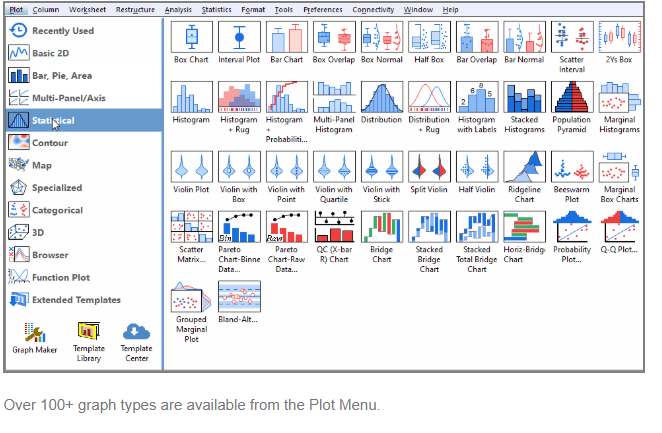Open the Graph Maker tool
Viewport: 662px width, 433px height.
35,338
